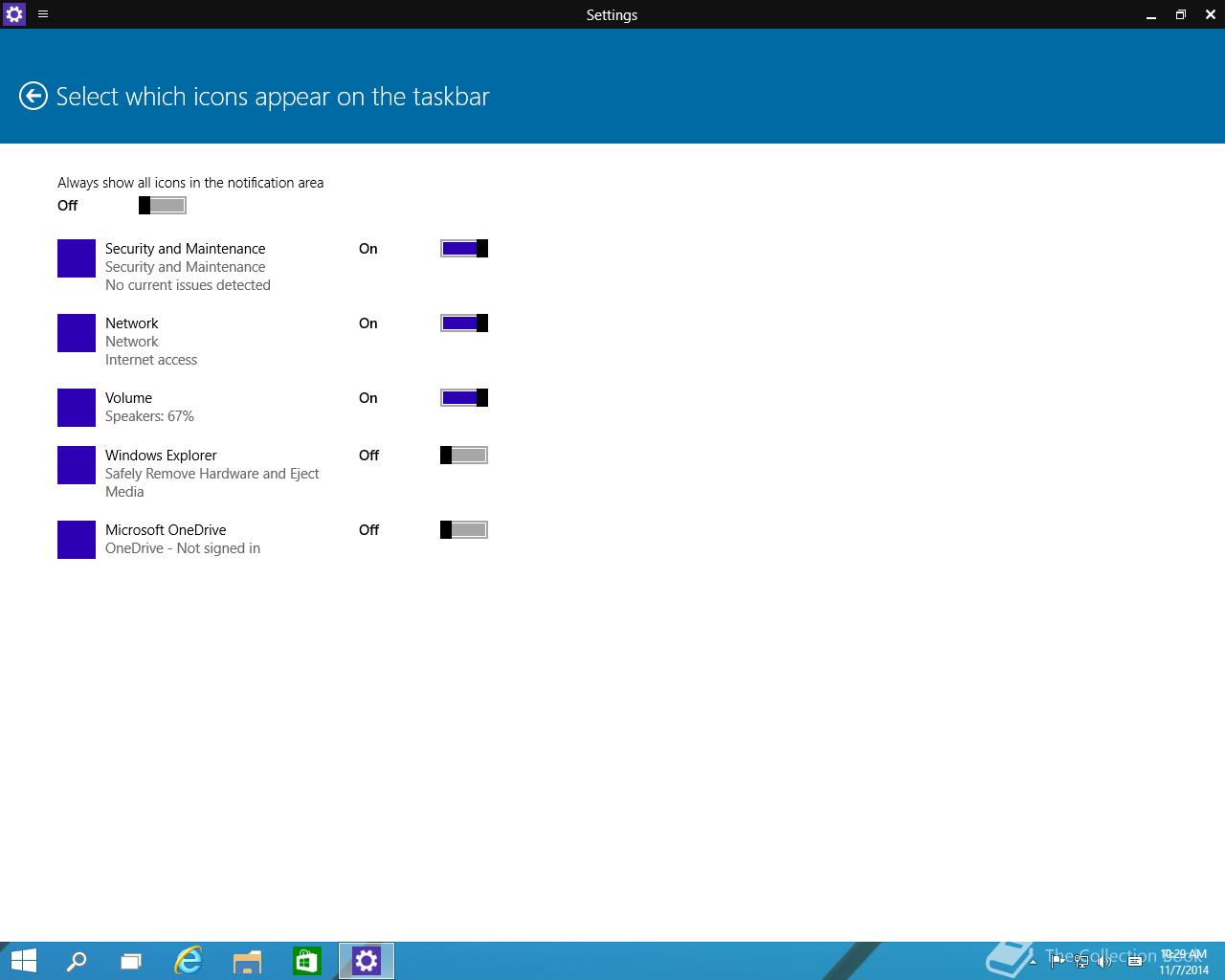Open the notifications tray icon

(x=1135, y=961)
